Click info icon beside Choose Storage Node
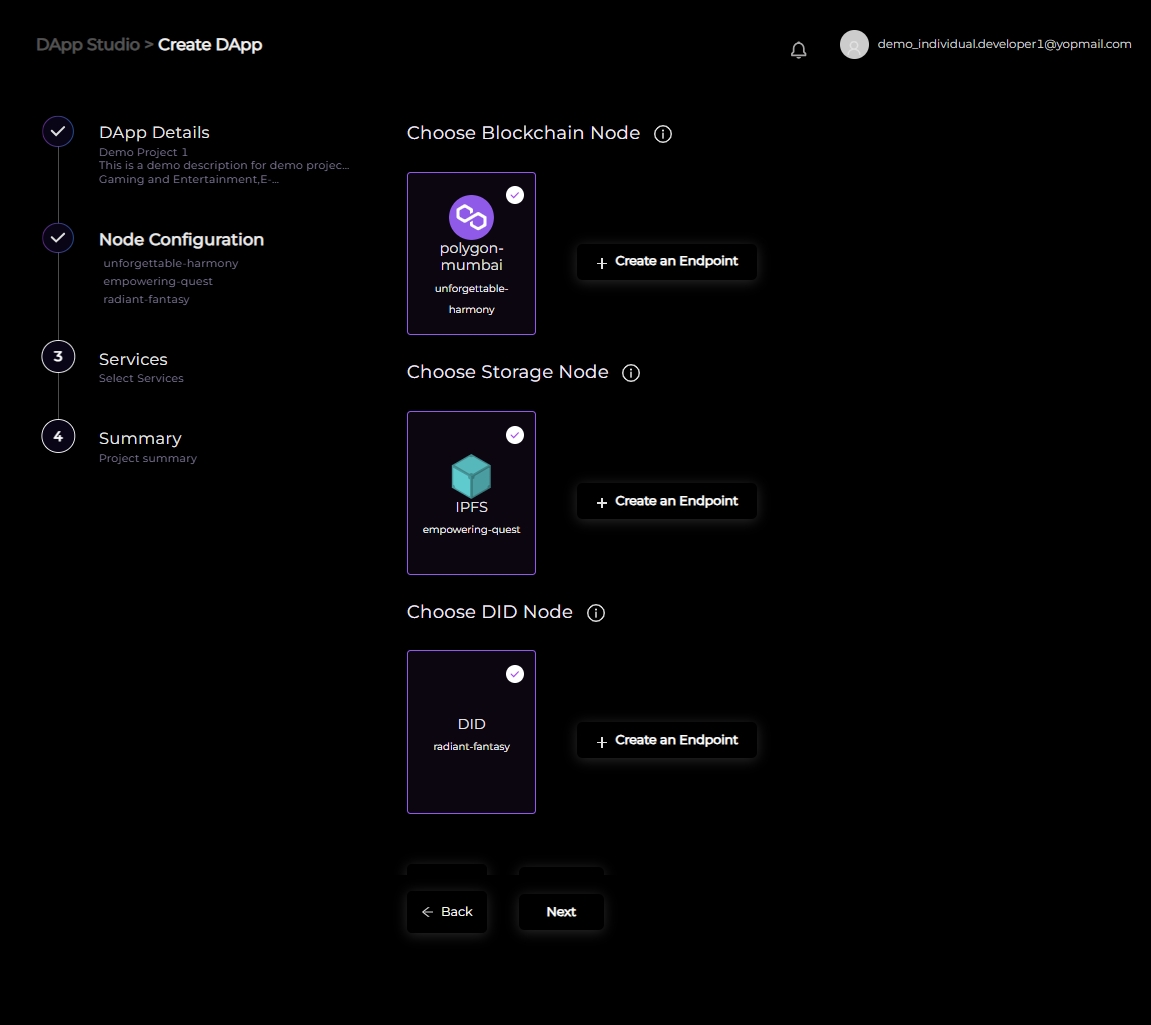 tap(631, 373)
